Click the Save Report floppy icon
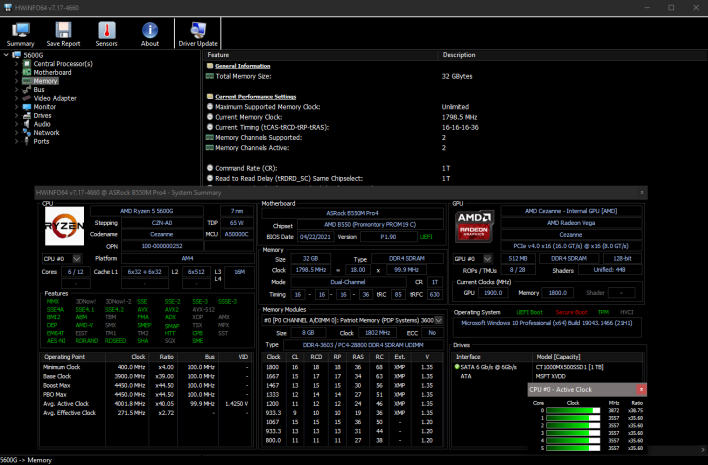Screen dimensions: 708x465 click(63, 34)
